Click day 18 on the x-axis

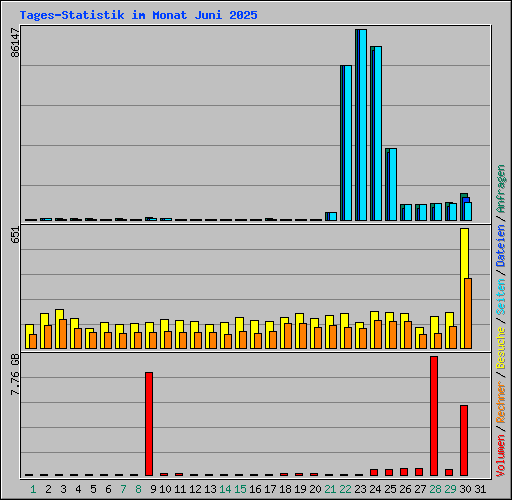(285, 489)
